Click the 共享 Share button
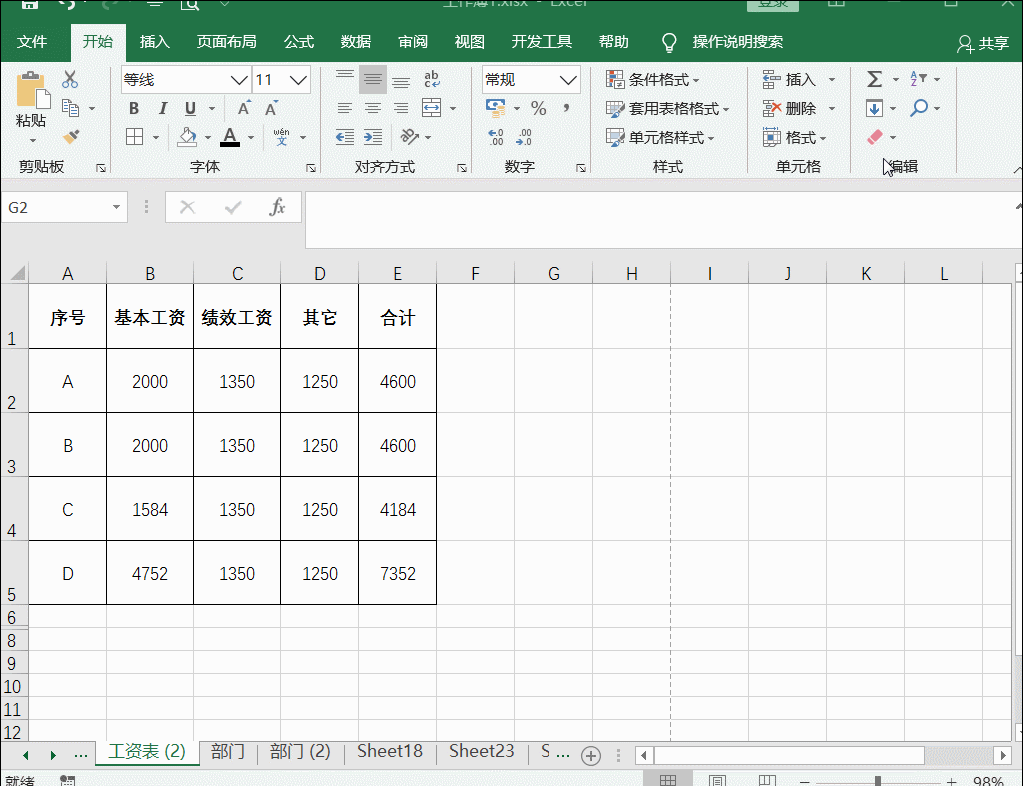Screen dimensions: 1023x786 (983, 43)
